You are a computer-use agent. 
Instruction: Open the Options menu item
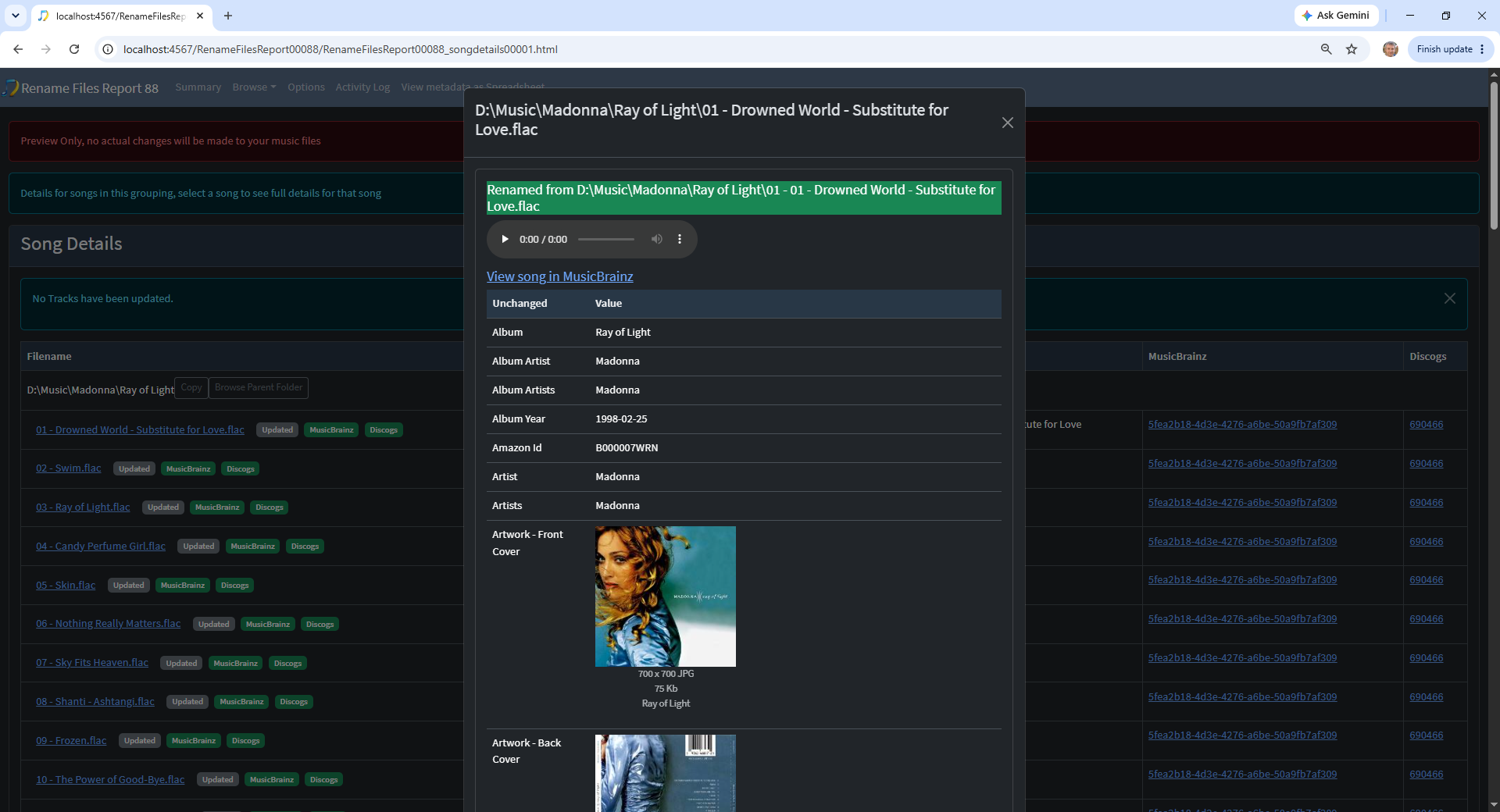click(305, 87)
